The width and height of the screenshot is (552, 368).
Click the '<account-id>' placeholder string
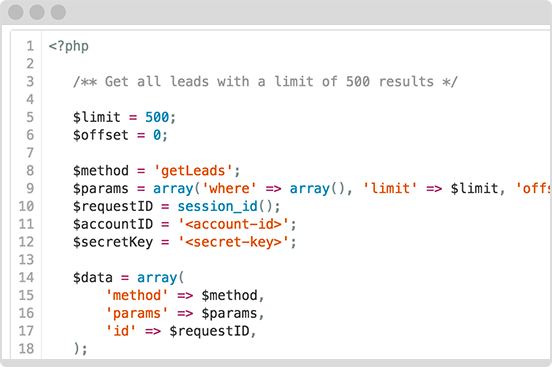coord(234,224)
